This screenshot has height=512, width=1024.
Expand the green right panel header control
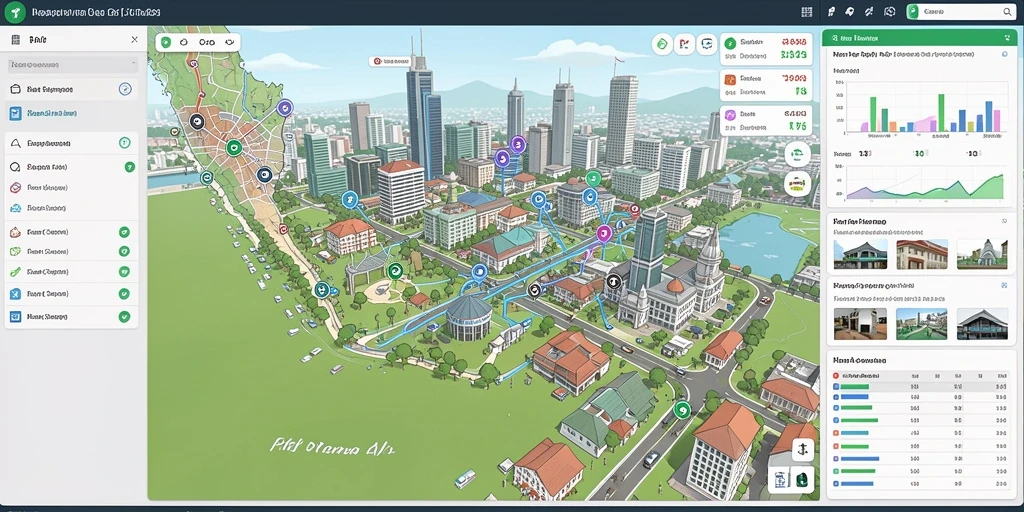pyautogui.click(x=1006, y=39)
